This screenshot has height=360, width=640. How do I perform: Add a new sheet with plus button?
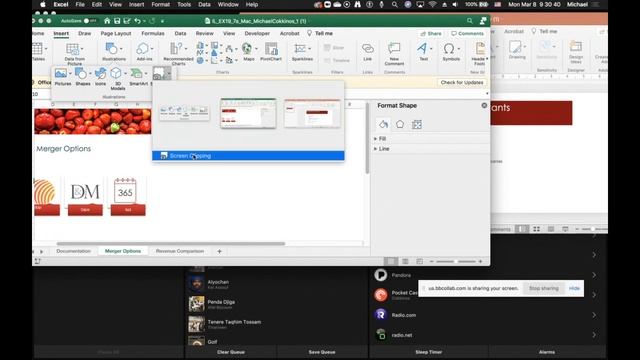point(219,251)
